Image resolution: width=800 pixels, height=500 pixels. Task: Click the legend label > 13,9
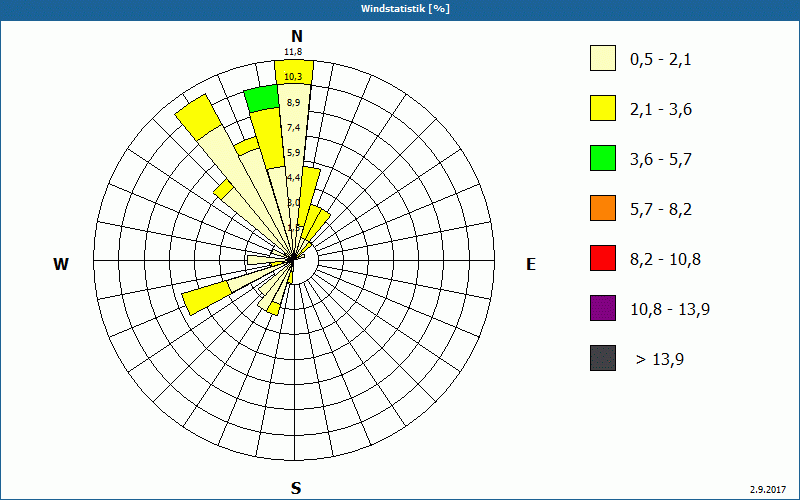660,360
